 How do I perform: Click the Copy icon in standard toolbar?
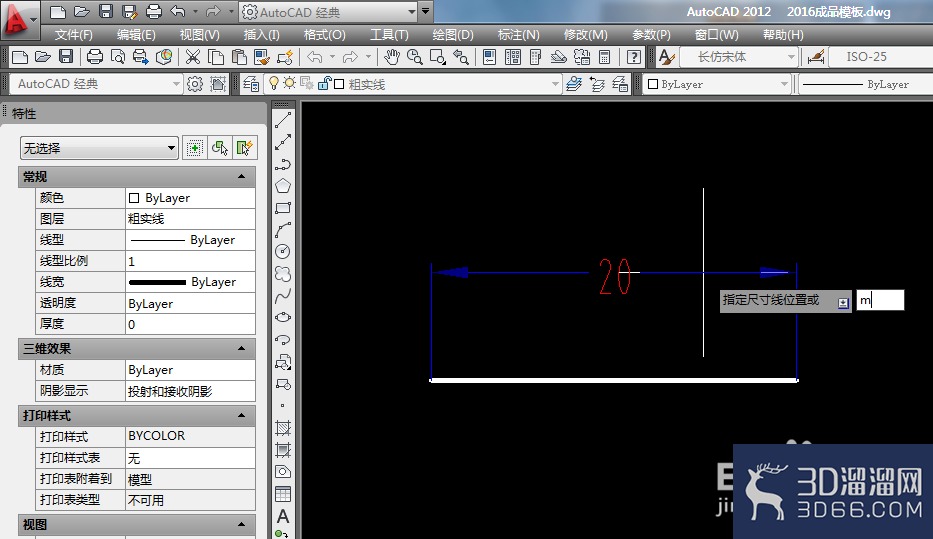(216, 57)
